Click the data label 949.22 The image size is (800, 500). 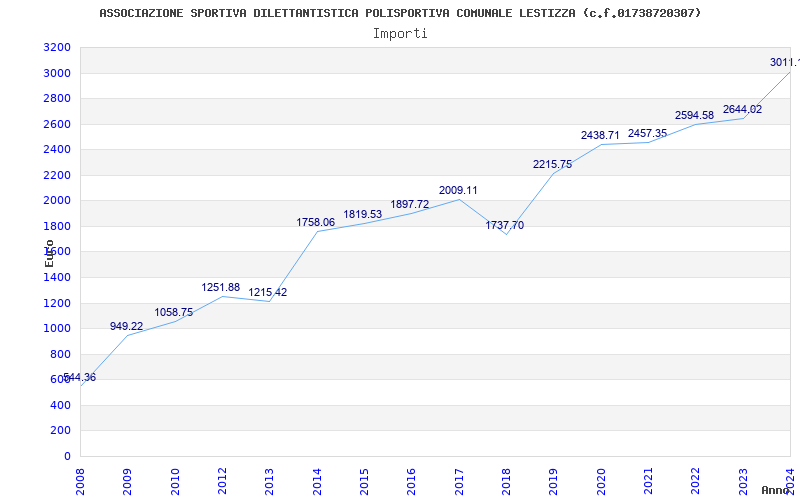[127, 326]
